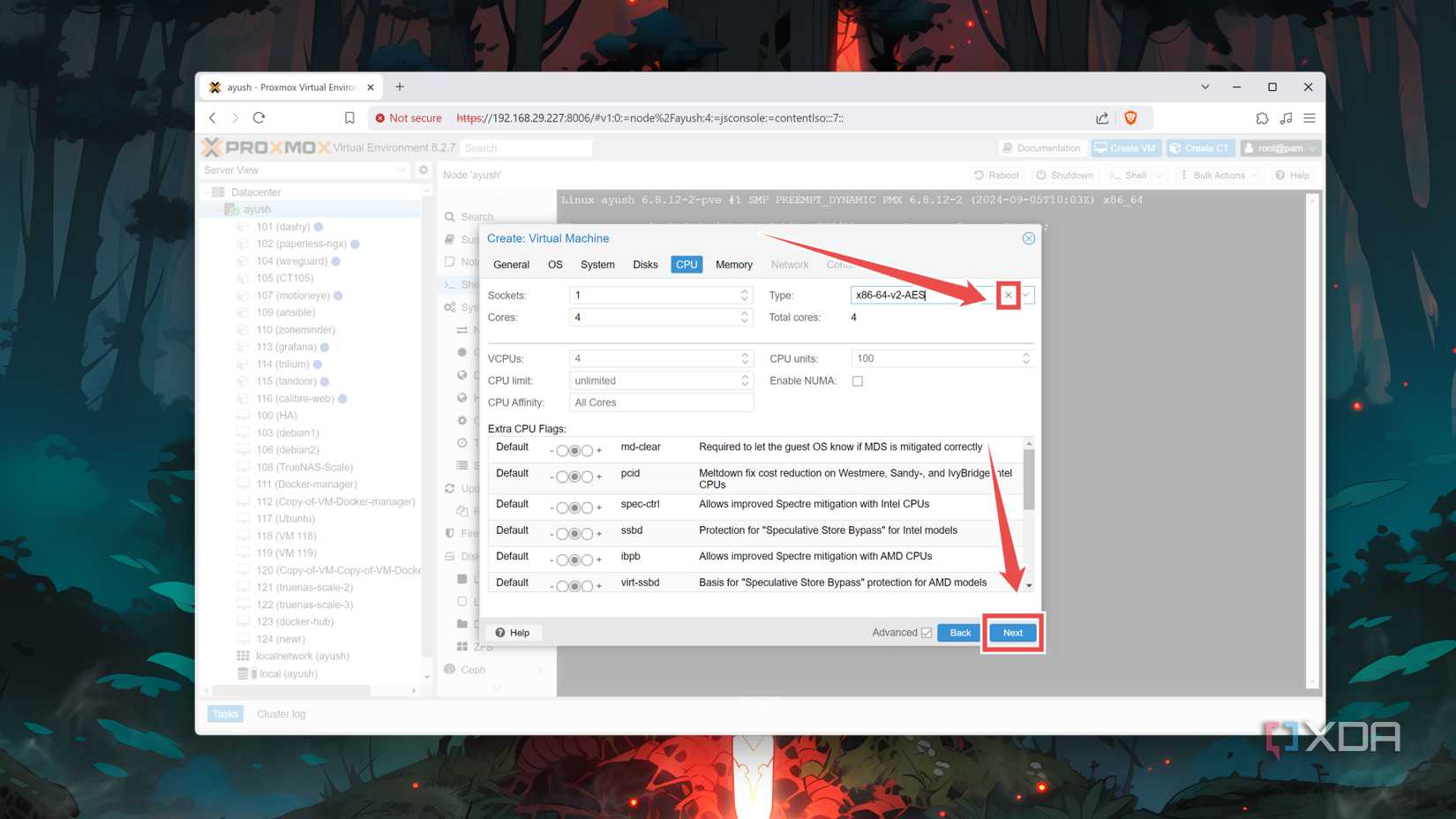Image resolution: width=1456 pixels, height=819 pixels.
Task: Adjust the Sockets spinner arrows
Action: (745, 295)
